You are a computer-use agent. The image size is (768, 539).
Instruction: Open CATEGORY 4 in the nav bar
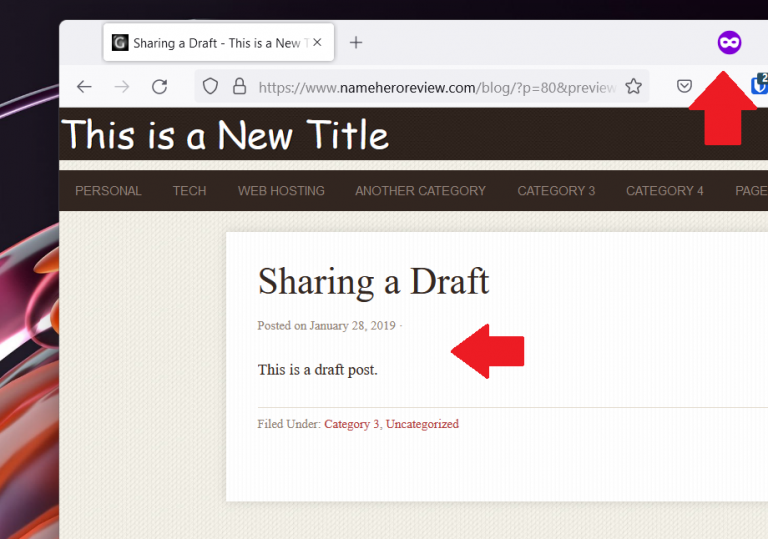coord(665,191)
